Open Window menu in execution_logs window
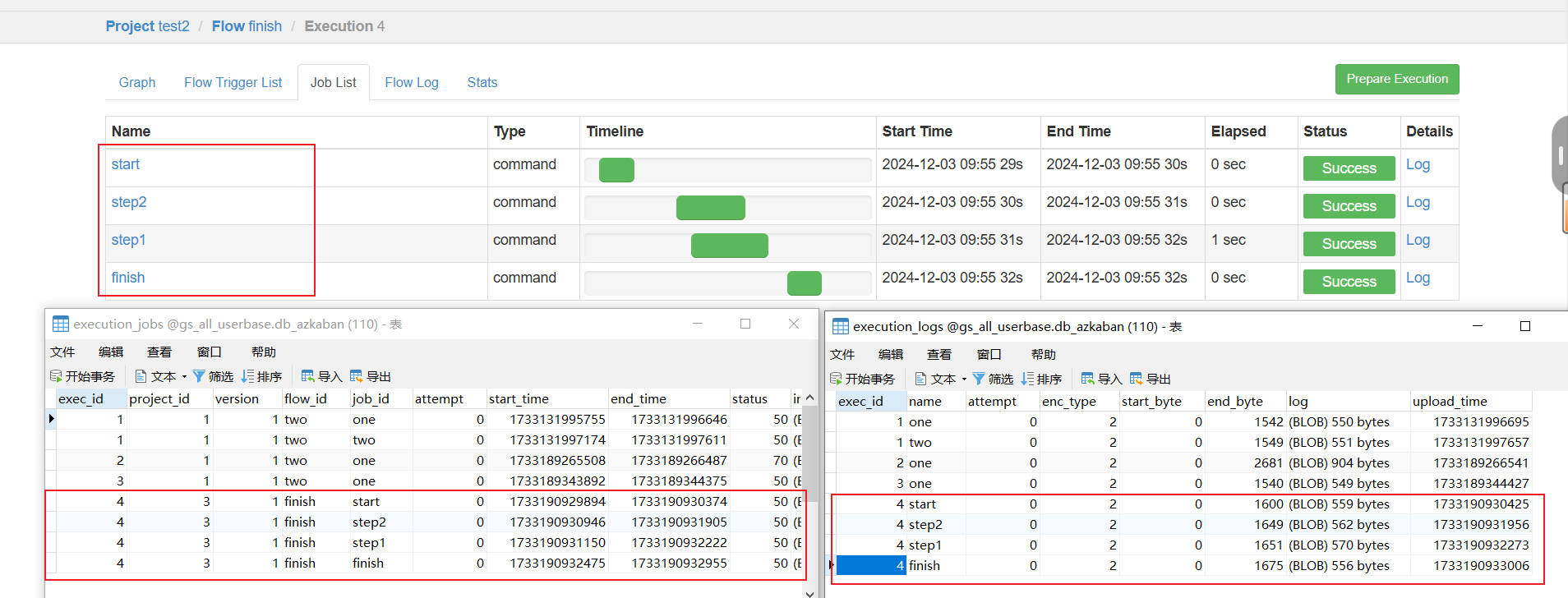The image size is (1568, 598). (x=989, y=355)
